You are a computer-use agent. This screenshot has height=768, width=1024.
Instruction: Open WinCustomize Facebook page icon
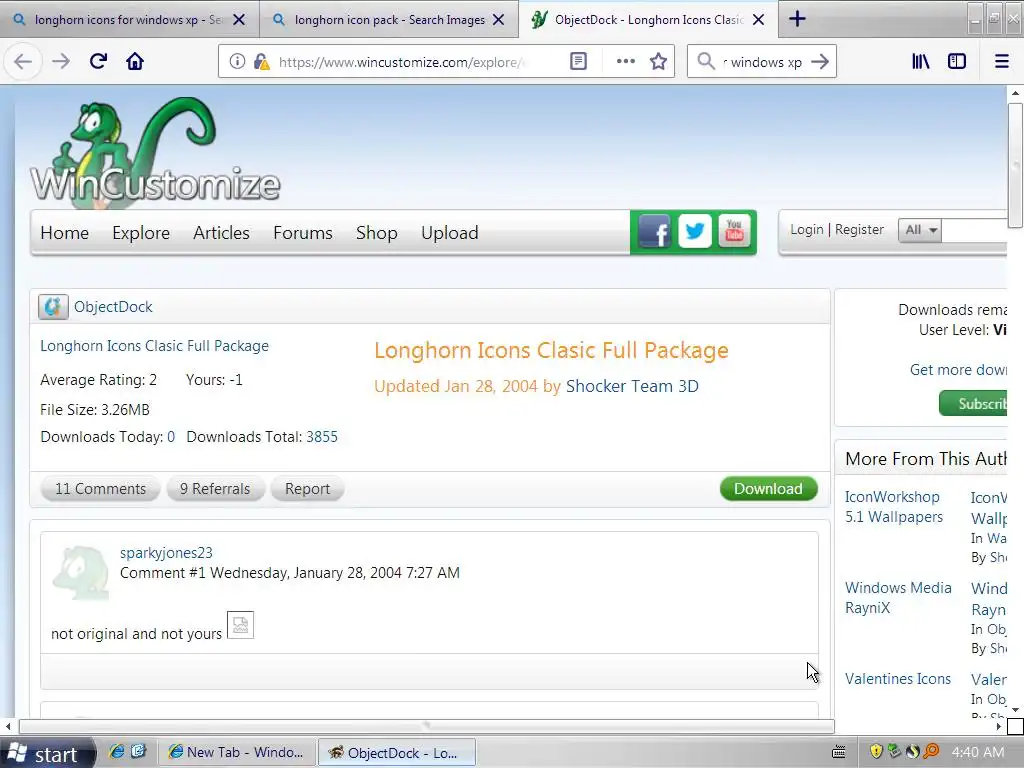tap(654, 232)
